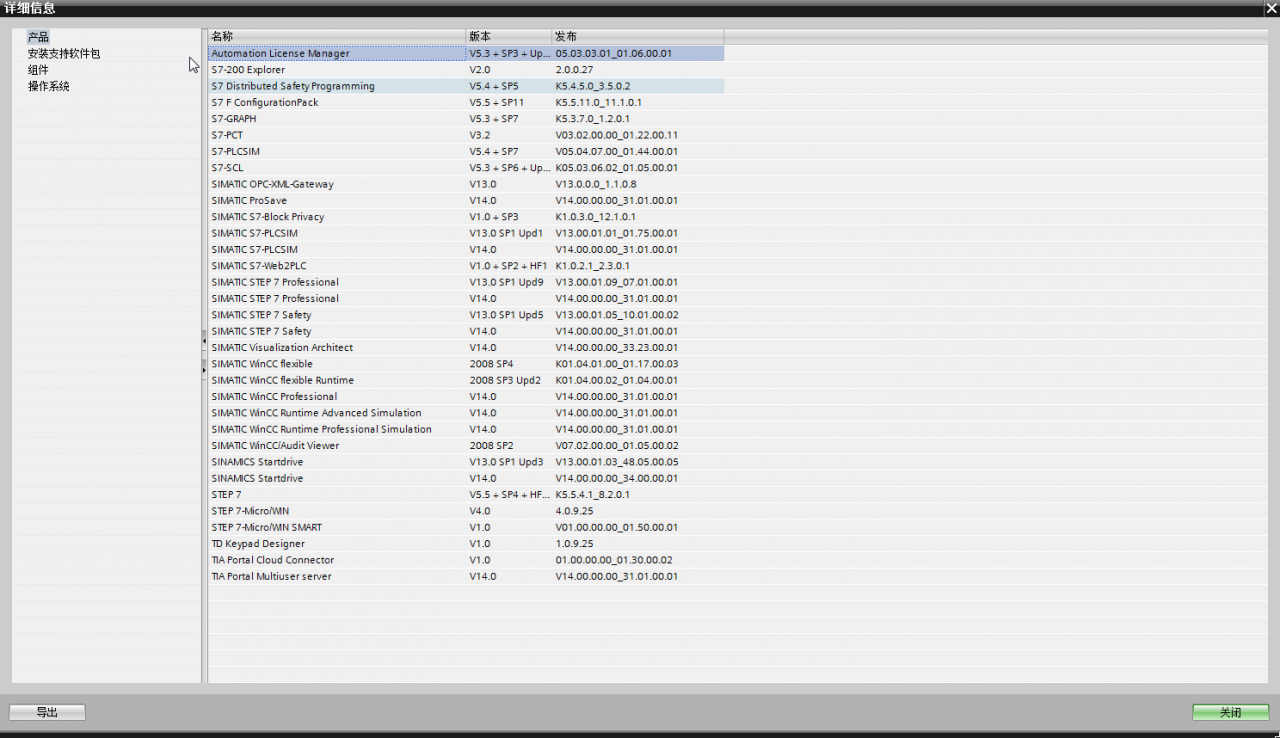Select the S7-GRAPH product row
This screenshot has width=1280, height=738.
[466, 119]
